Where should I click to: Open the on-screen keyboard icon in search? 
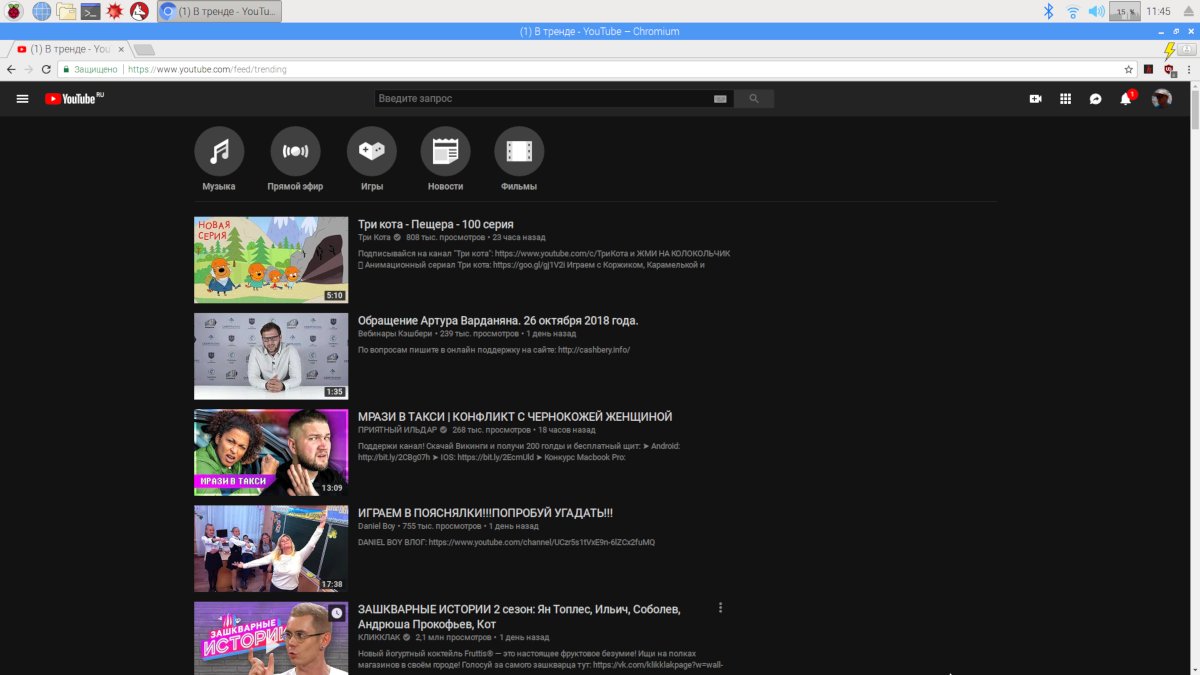point(720,99)
